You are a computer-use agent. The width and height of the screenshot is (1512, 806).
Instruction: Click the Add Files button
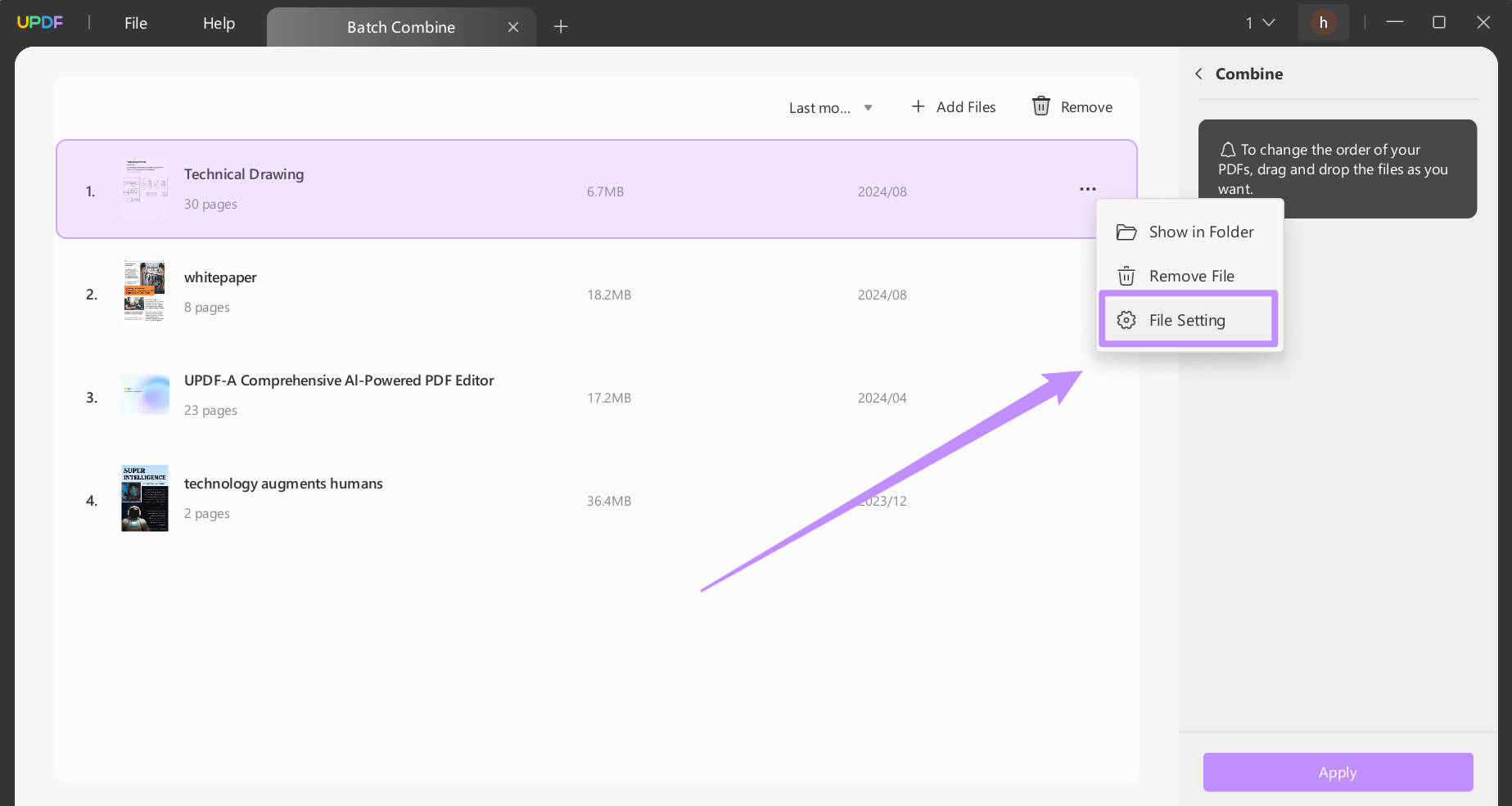[954, 107]
